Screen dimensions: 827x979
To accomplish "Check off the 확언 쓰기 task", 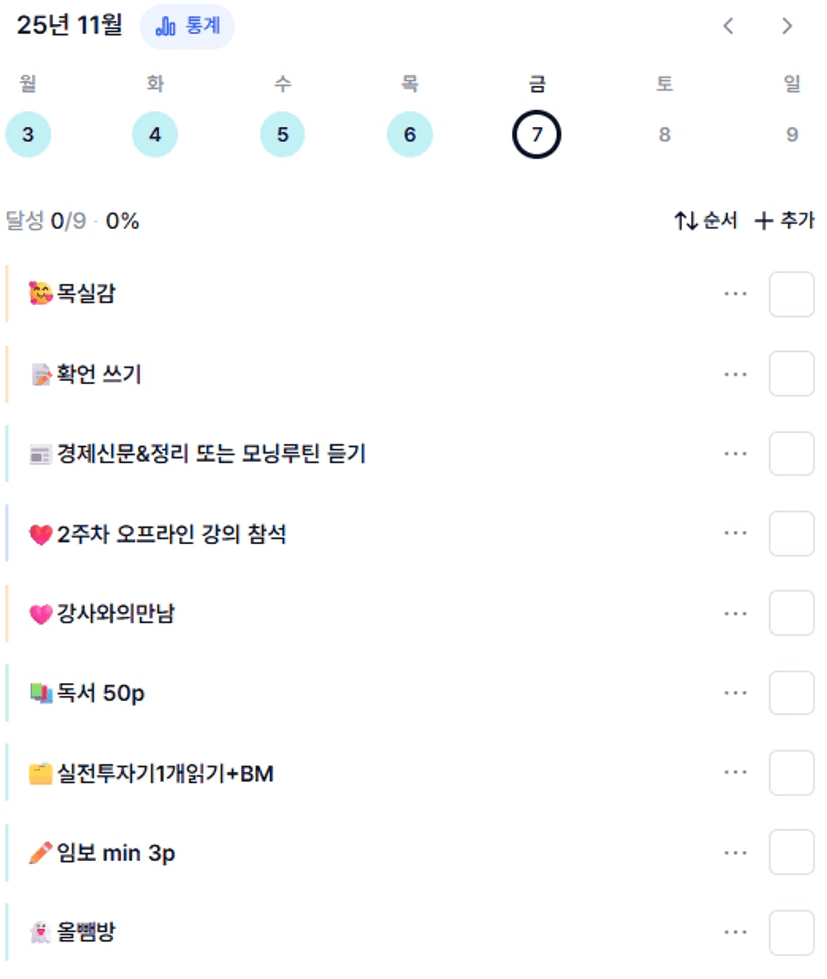I will coord(791,374).
